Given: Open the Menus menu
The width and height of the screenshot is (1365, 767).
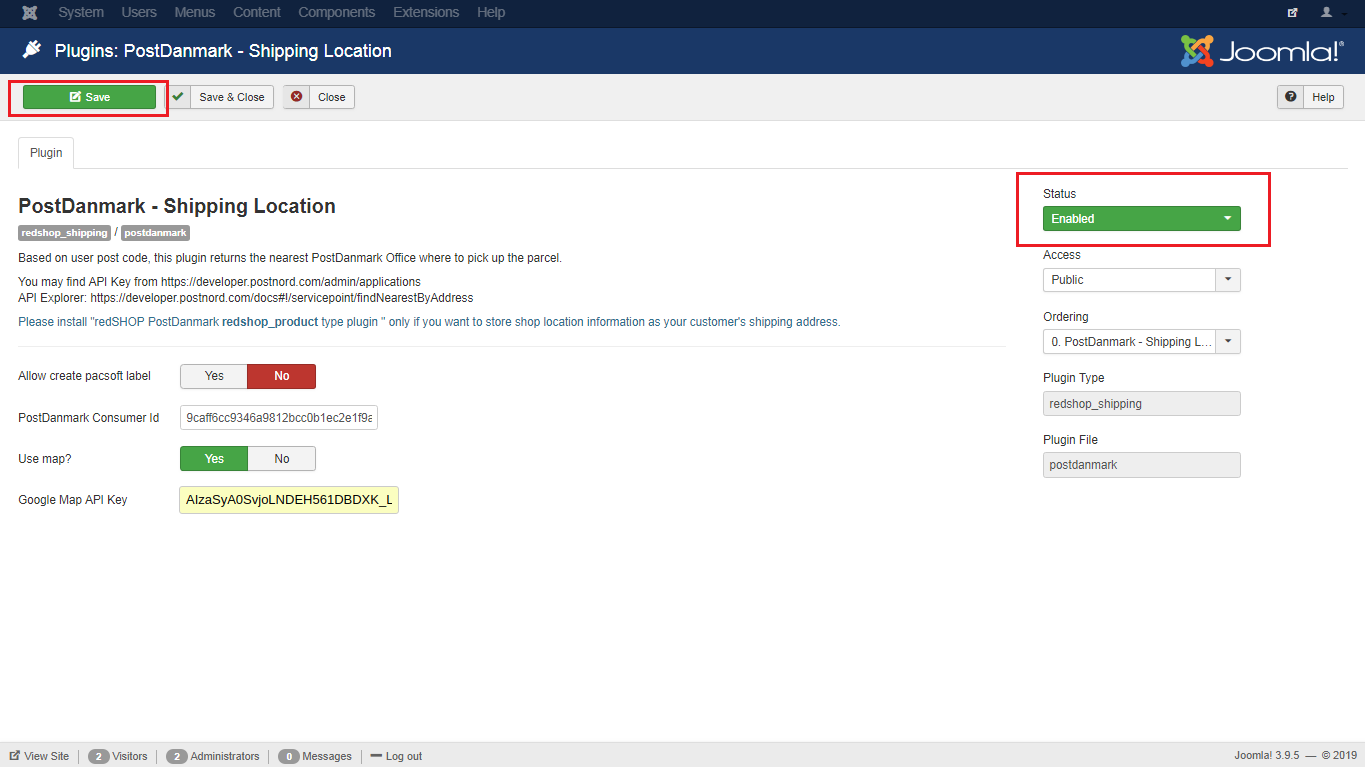Looking at the screenshot, I should click(194, 13).
